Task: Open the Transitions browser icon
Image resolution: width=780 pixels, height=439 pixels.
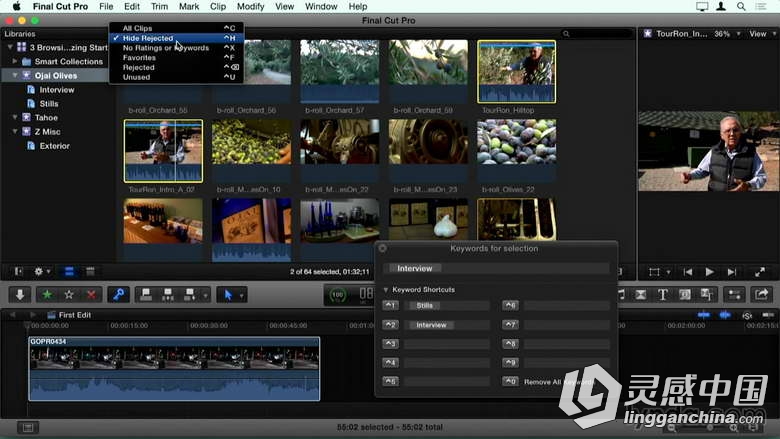Action: point(641,295)
